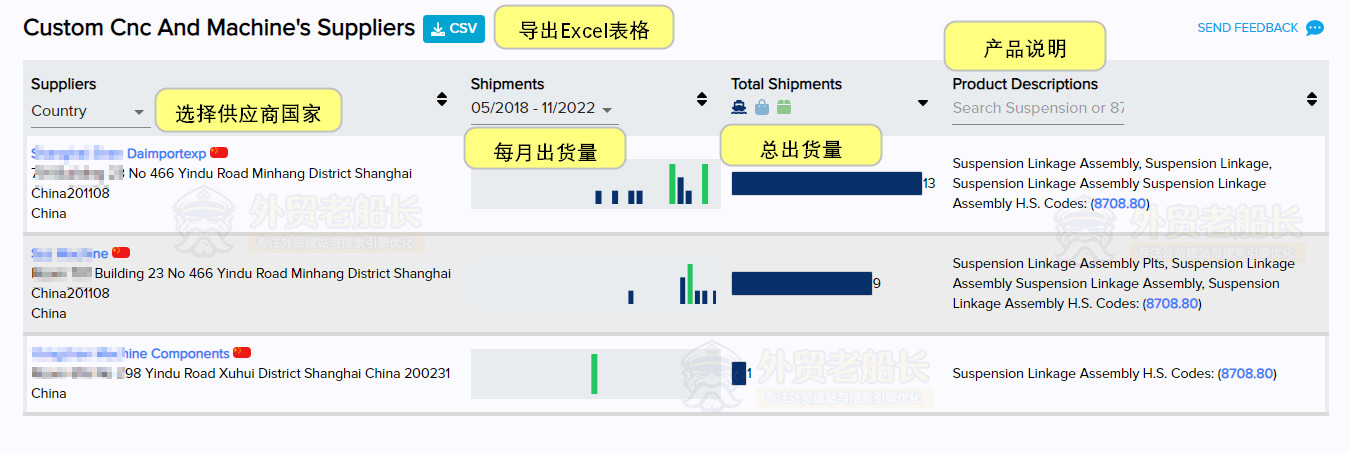
Task: Click the total shipments bar showing 13
Action: (827, 183)
